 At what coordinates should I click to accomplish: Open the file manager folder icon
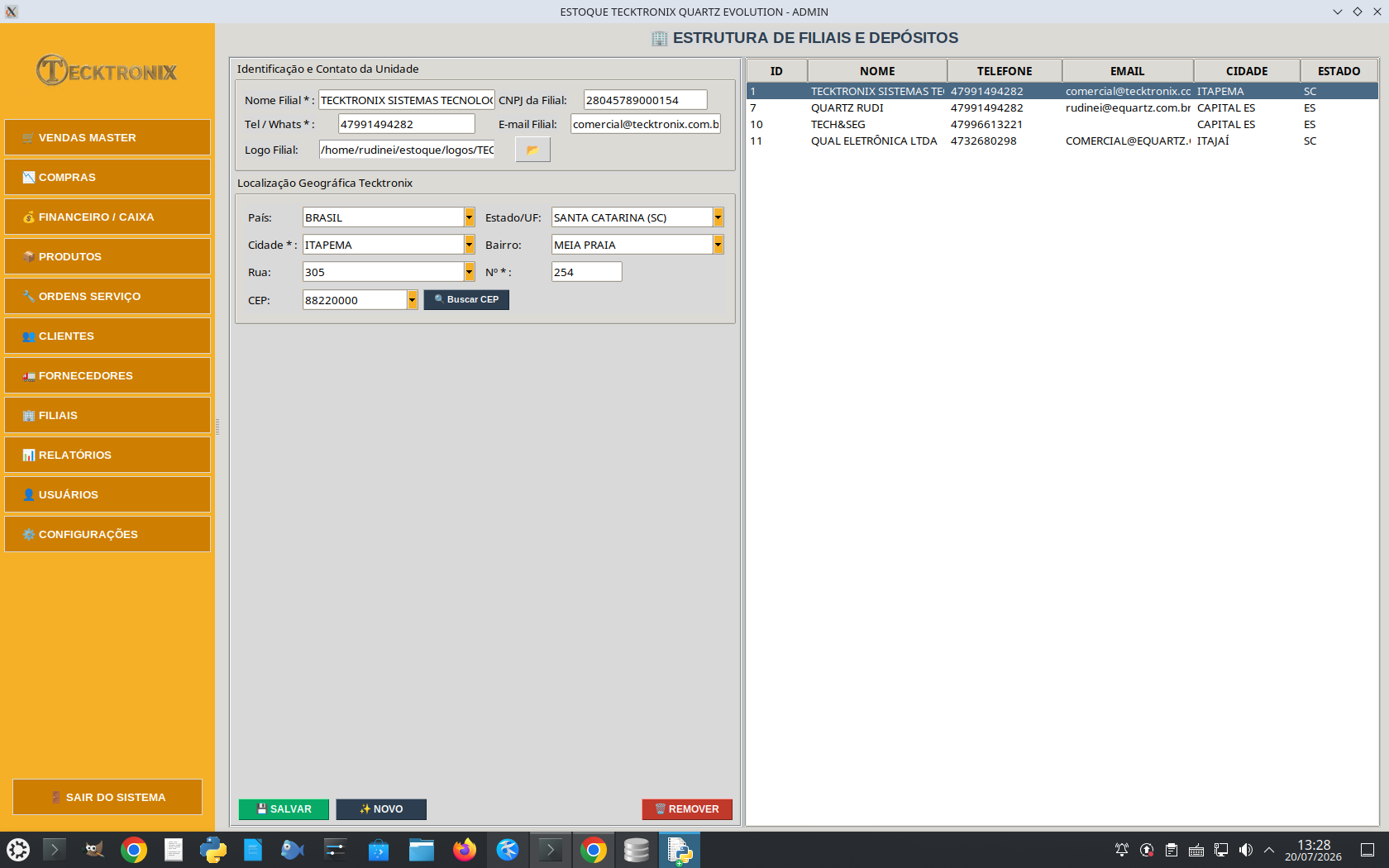(422, 850)
